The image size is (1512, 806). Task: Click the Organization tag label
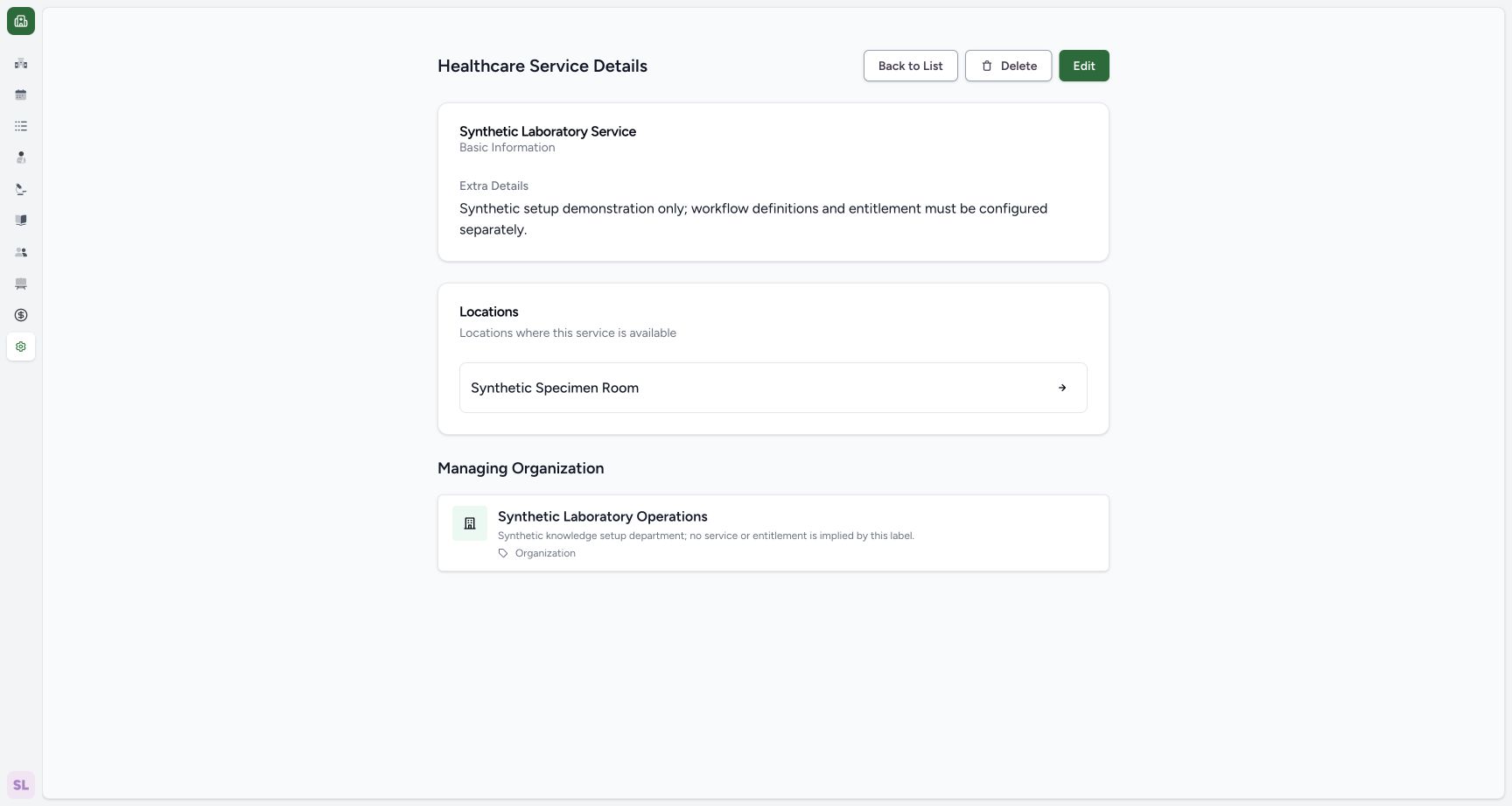(545, 553)
